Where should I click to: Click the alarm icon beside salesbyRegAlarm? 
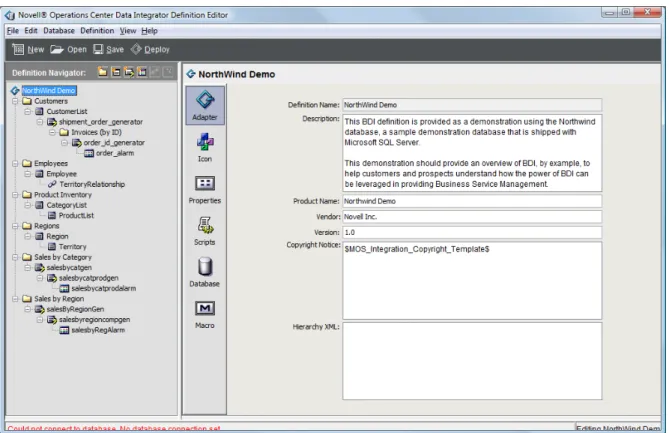tap(64, 330)
